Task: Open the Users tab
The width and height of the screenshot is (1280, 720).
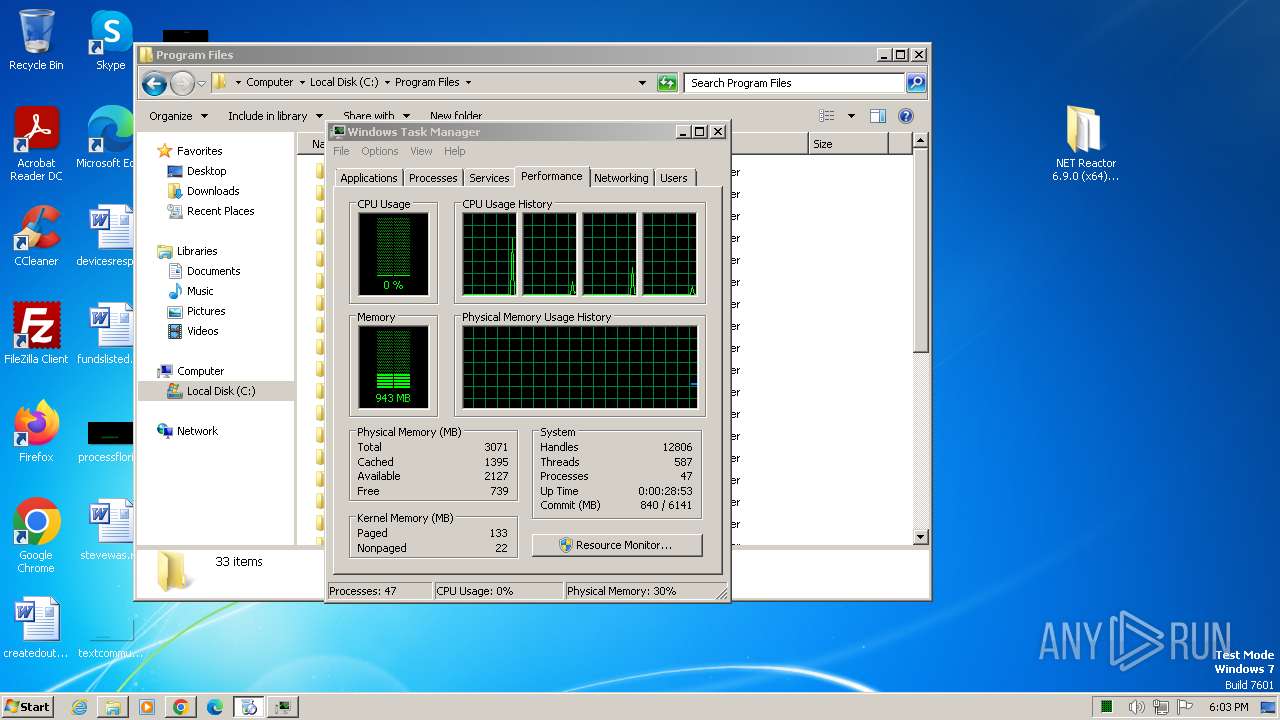Action: point(674,178)
